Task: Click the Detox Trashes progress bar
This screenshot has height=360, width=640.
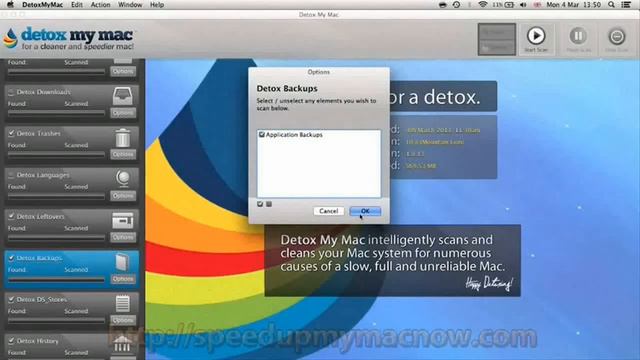Action: pyautogui.click(x=56, y=155)
